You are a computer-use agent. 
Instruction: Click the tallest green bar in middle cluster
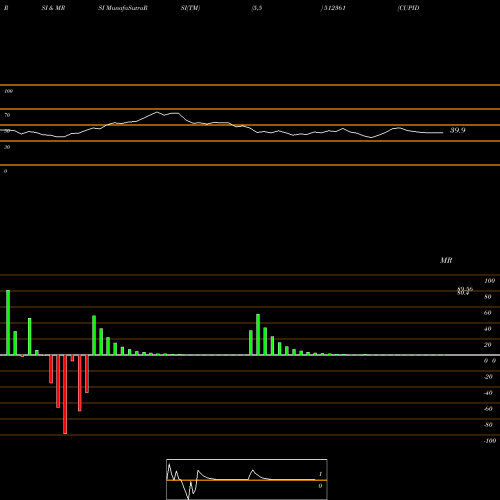pyautogui.click(x=258, y=335)
